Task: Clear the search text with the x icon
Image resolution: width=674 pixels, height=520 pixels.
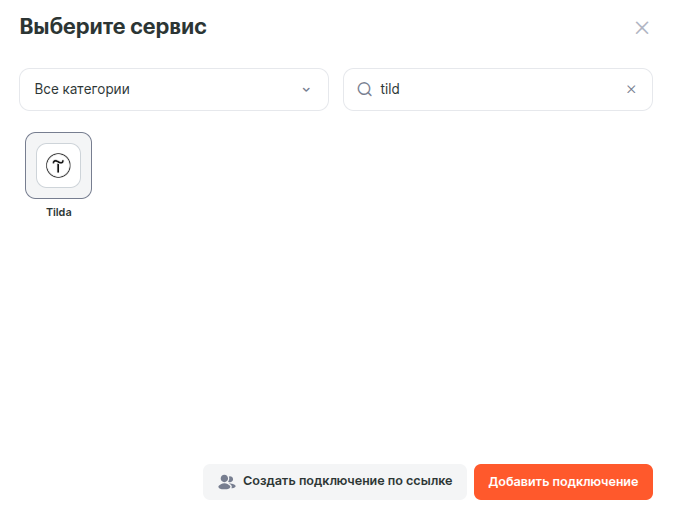Action: pos(631,89)
